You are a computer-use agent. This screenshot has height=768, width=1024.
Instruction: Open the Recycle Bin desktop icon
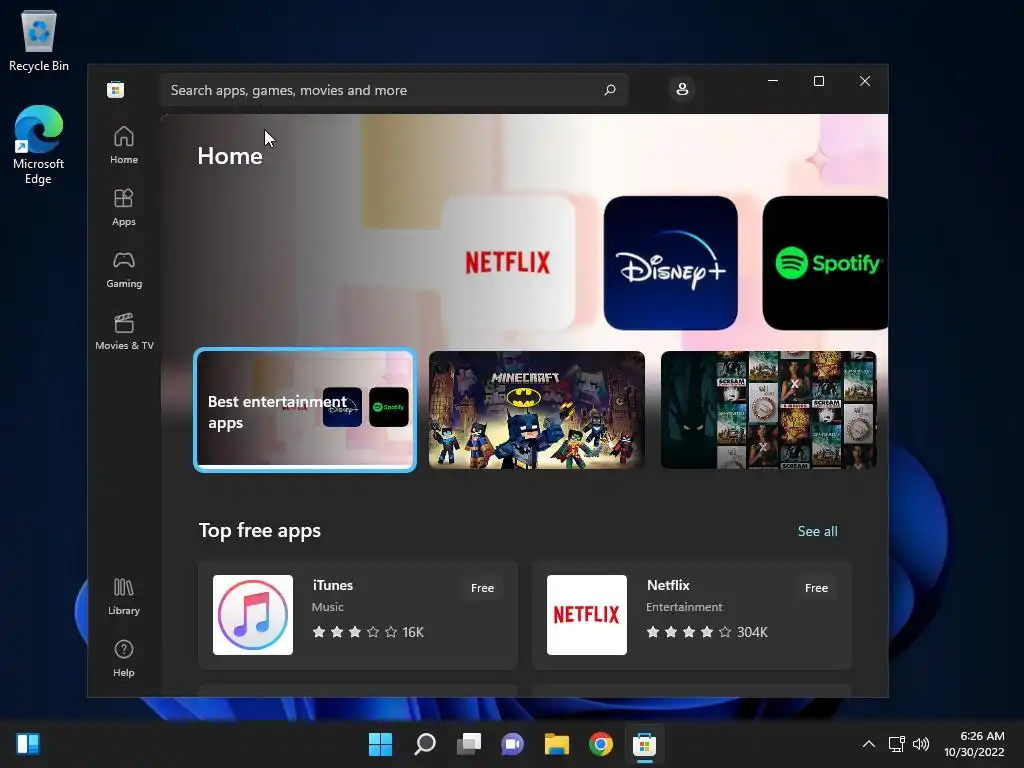coord(39,40)
